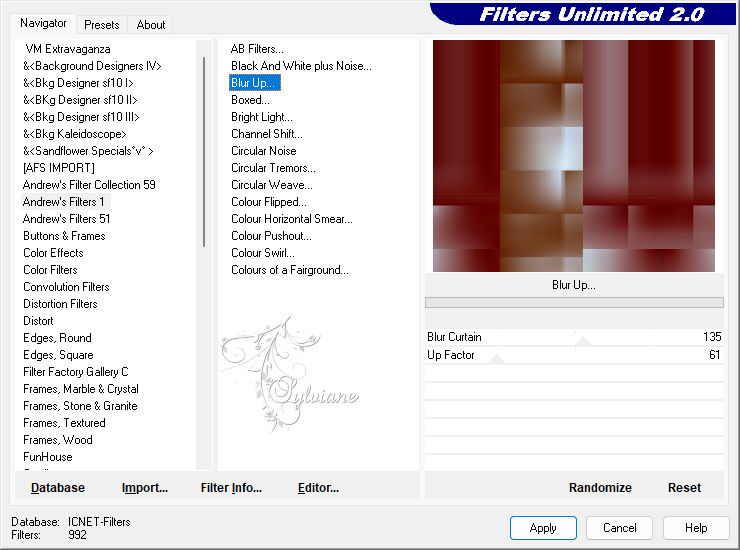Select Frames, Marble & Crystal group
This screenshot has width=740, height=550.
[x=81, y=389]
